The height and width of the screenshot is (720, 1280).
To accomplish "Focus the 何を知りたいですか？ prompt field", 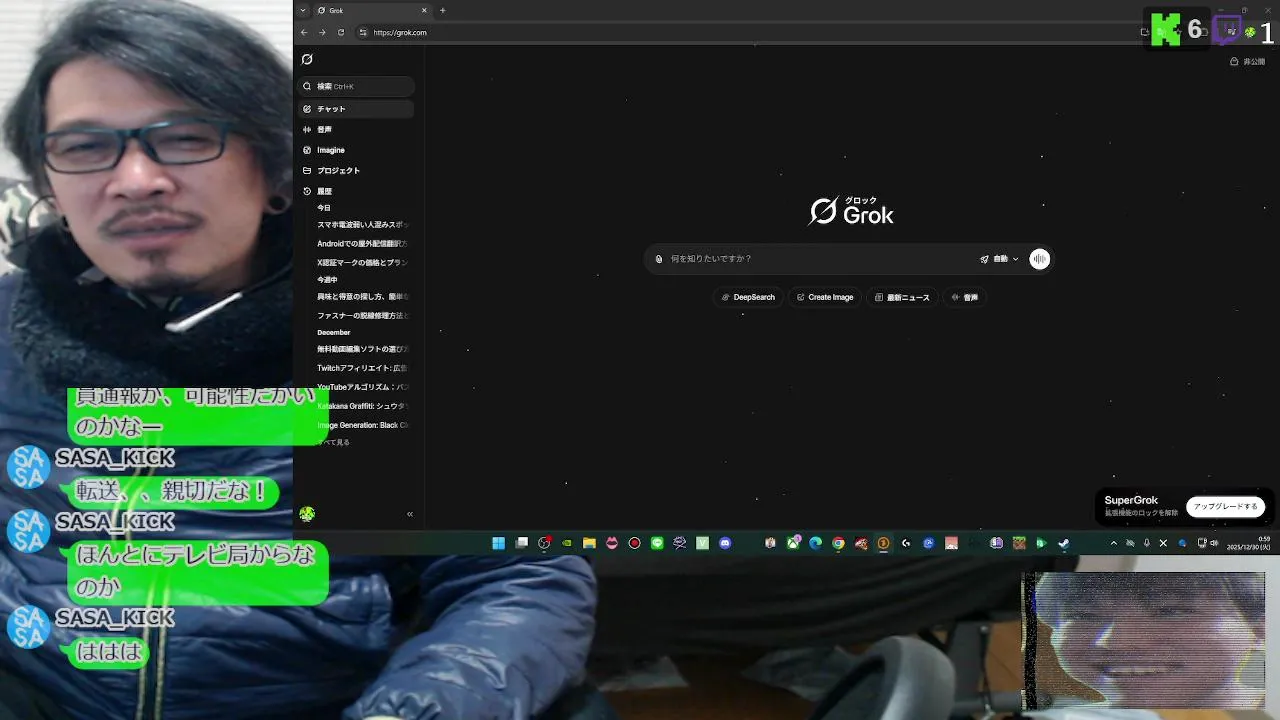I will point(820,259).
